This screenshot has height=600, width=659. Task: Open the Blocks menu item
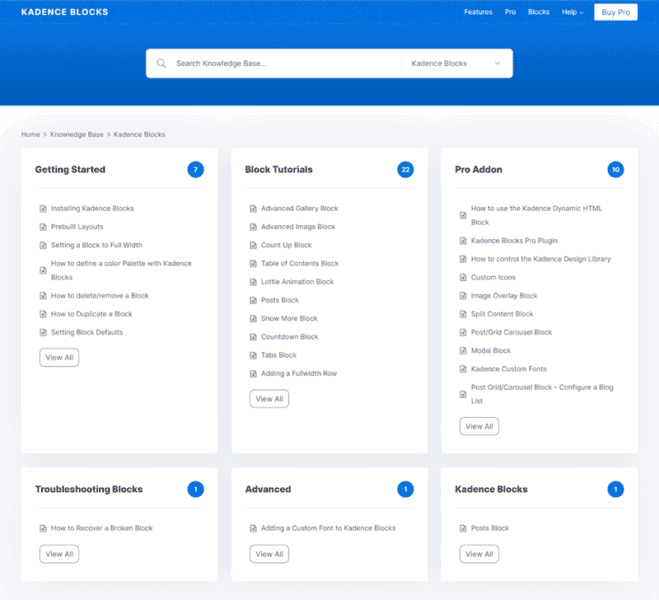click(x=538, y=12)
